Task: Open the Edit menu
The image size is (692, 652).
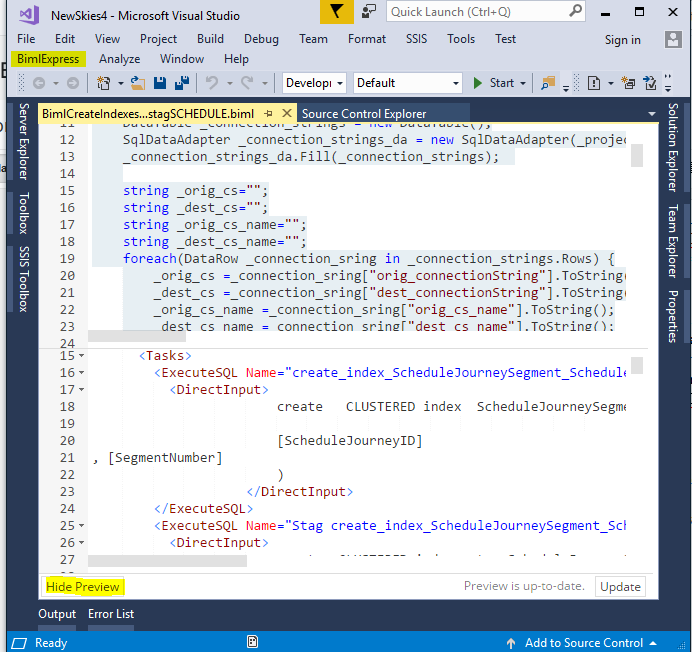Action: [65, 39]
